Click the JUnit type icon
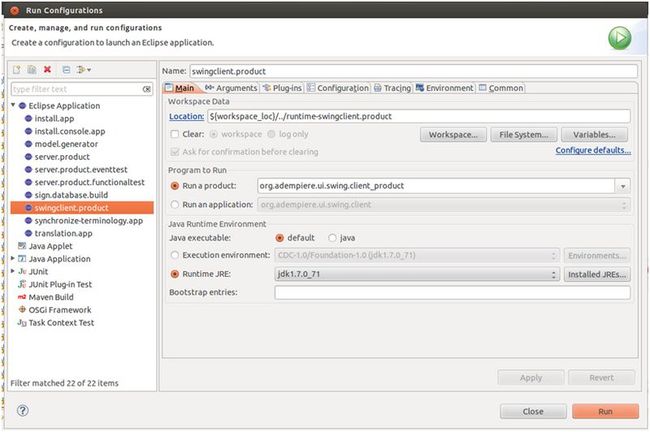650x432 pixels. (22, 271)
